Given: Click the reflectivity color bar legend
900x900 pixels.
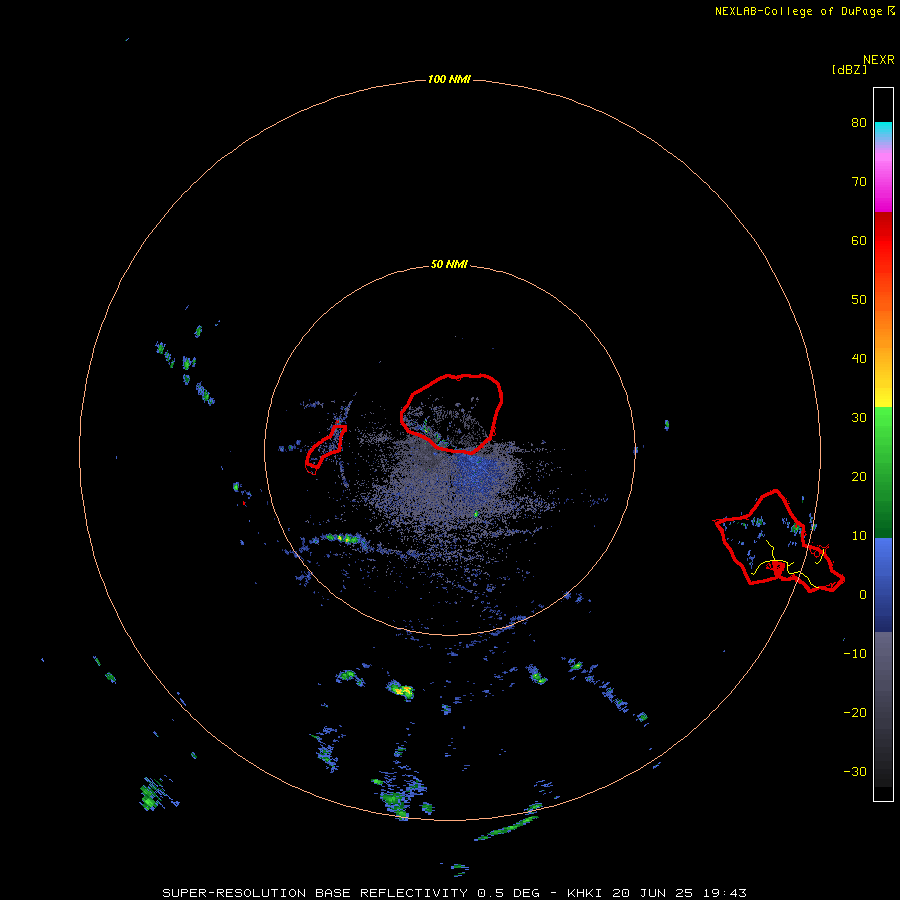Looking at the screenshot, I should pyautogui.click(x=883, y=444).
